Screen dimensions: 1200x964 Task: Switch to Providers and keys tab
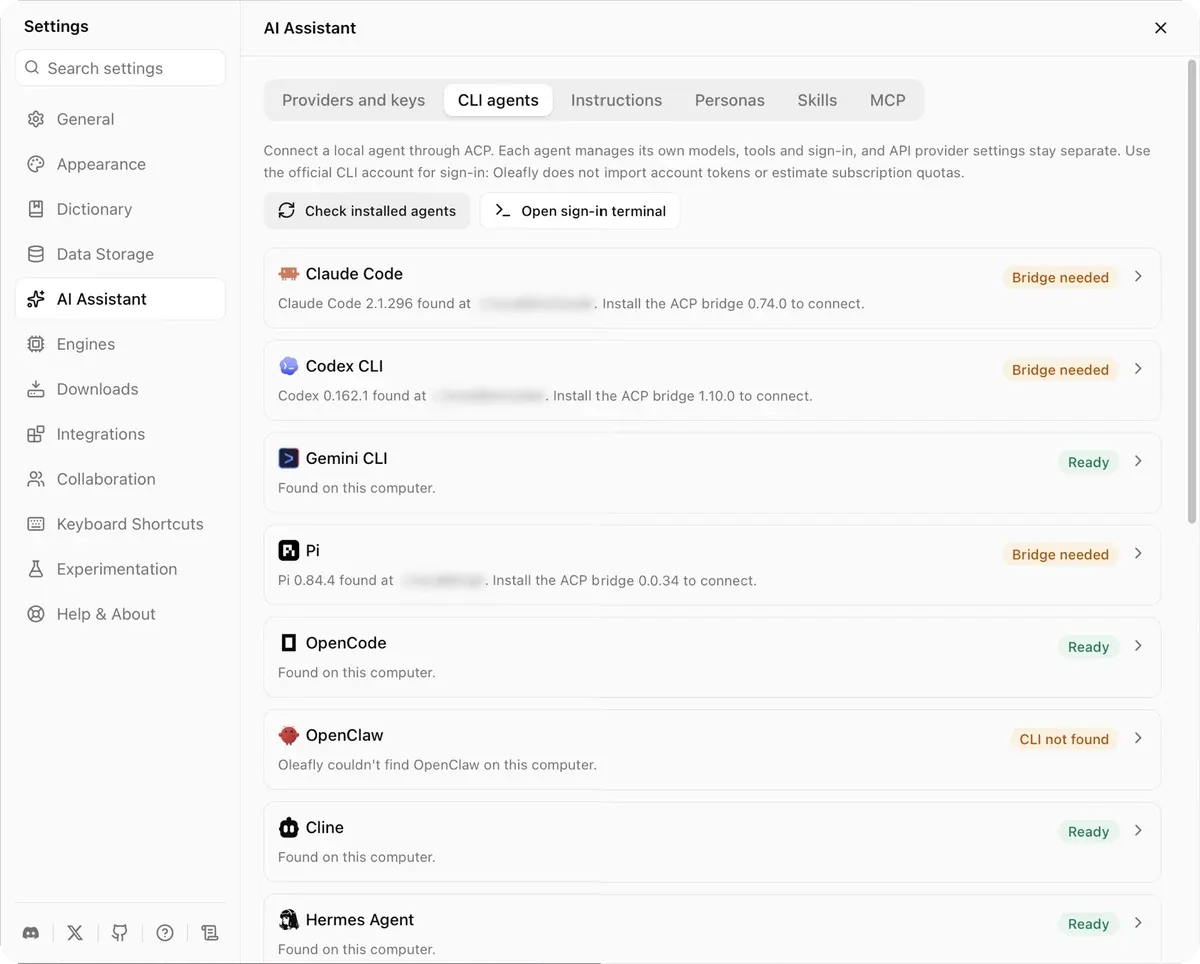point(354,100)
